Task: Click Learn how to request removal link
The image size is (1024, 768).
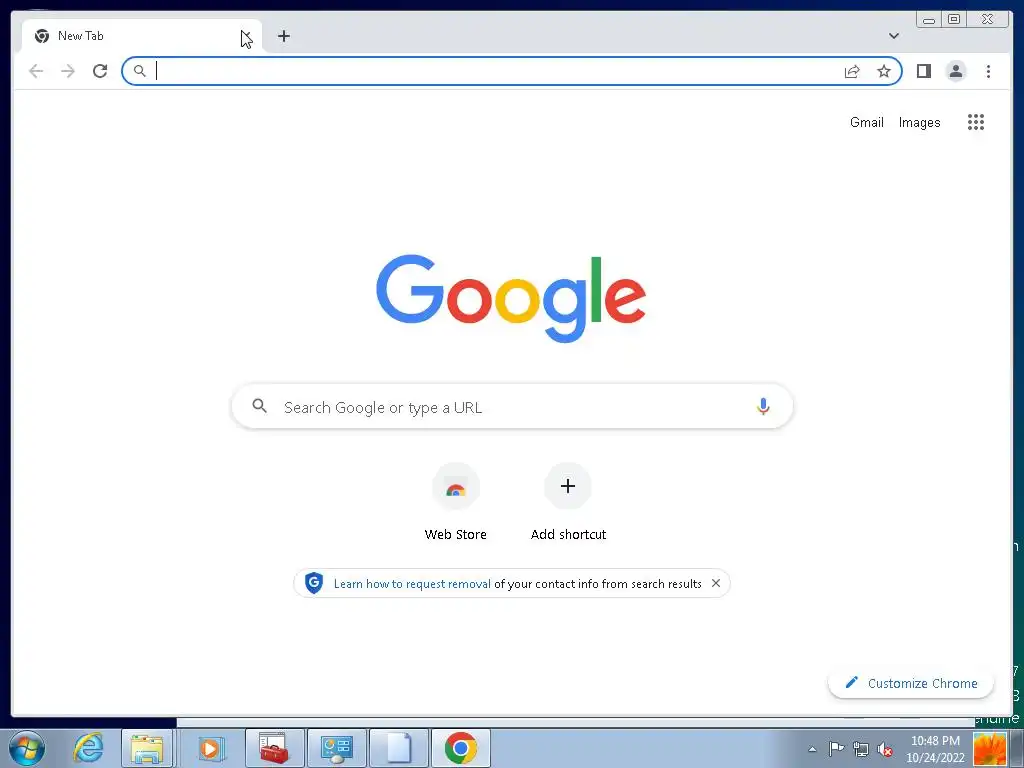Action: click(x=412, y=584)
